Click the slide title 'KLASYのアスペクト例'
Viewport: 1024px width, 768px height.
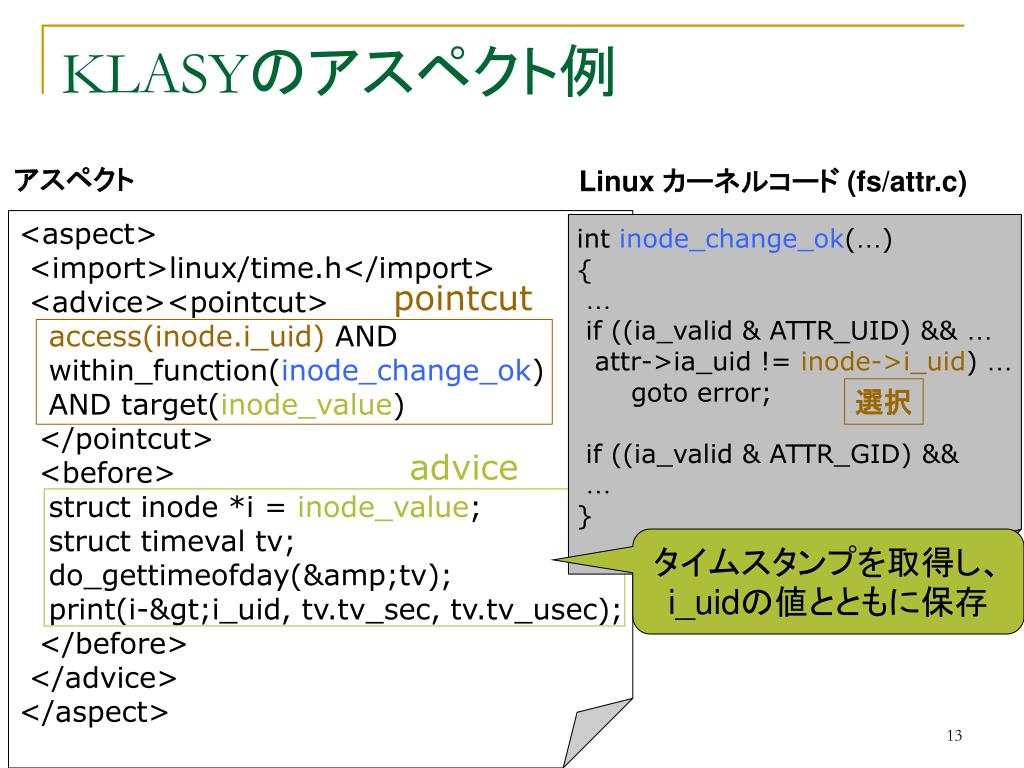tap(338, 72)
